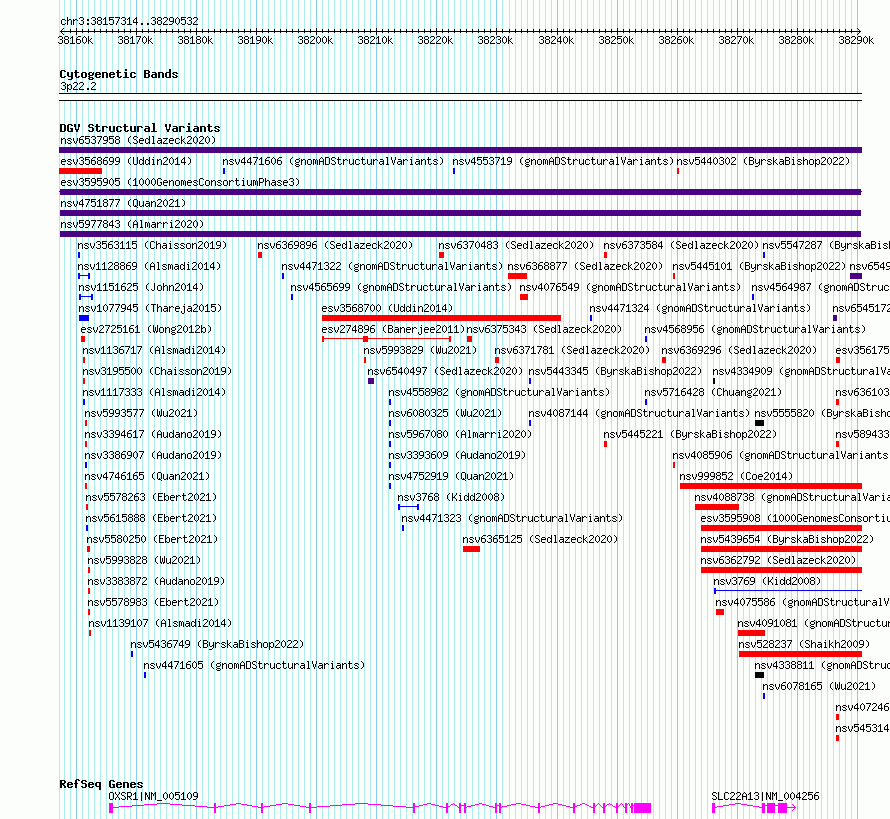This screenshot has width=890, height=819.
Task: Click nsv528237 (Shaikh2009) label
Action: click(x=804, y=644)
